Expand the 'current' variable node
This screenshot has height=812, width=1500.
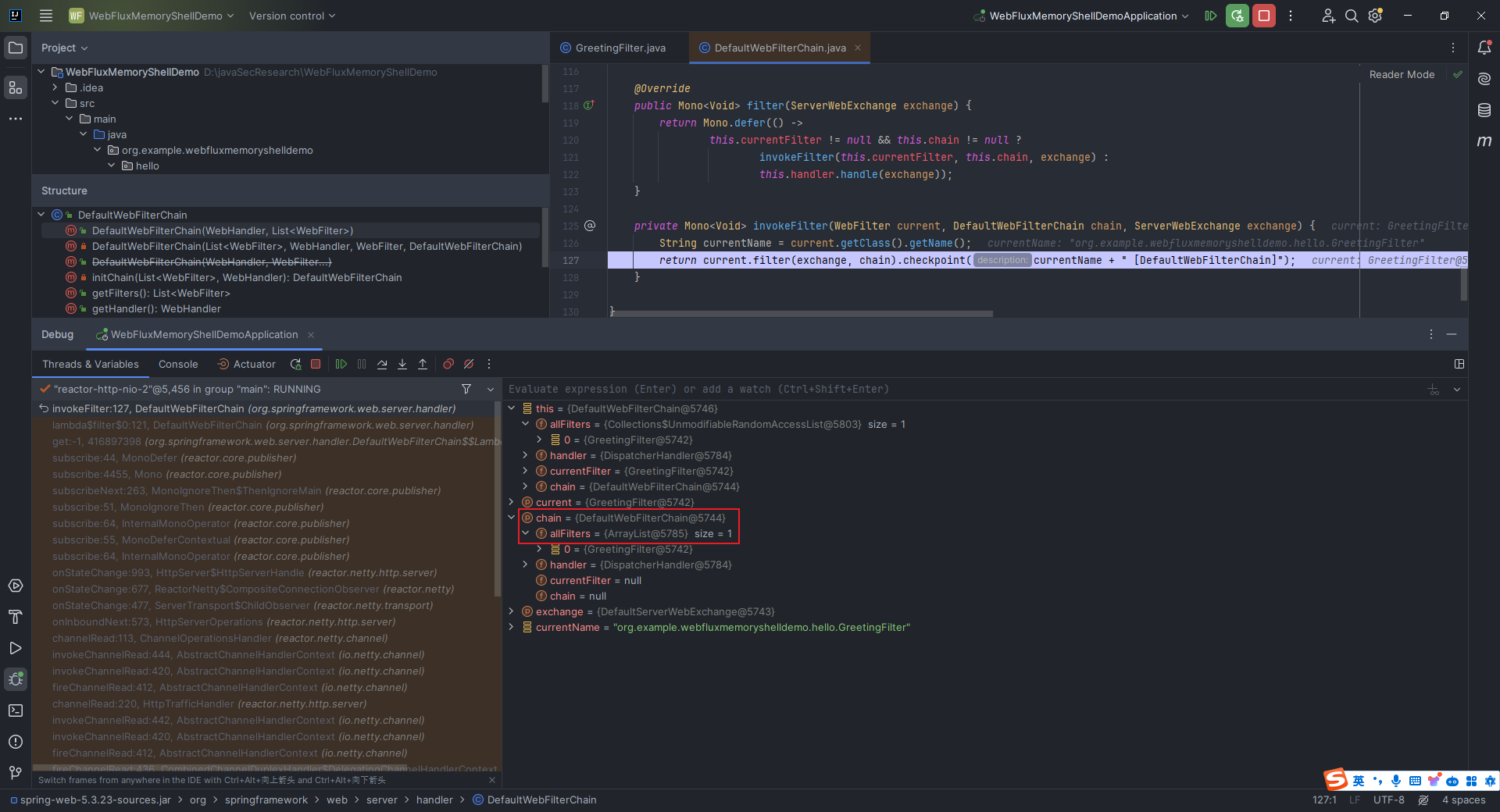point(512,502)
